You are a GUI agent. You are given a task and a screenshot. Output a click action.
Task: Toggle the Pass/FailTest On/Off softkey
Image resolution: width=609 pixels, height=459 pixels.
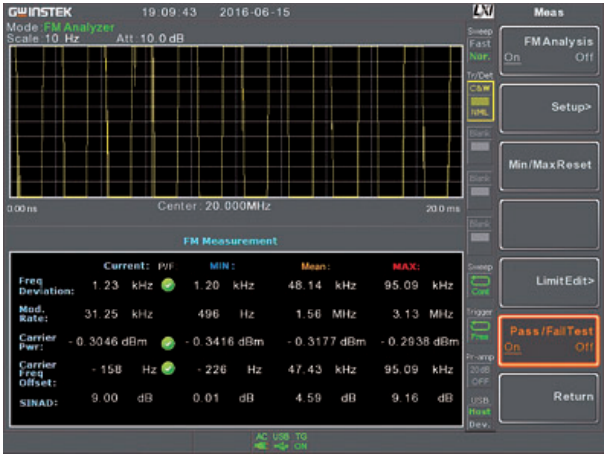pos(549,341)
